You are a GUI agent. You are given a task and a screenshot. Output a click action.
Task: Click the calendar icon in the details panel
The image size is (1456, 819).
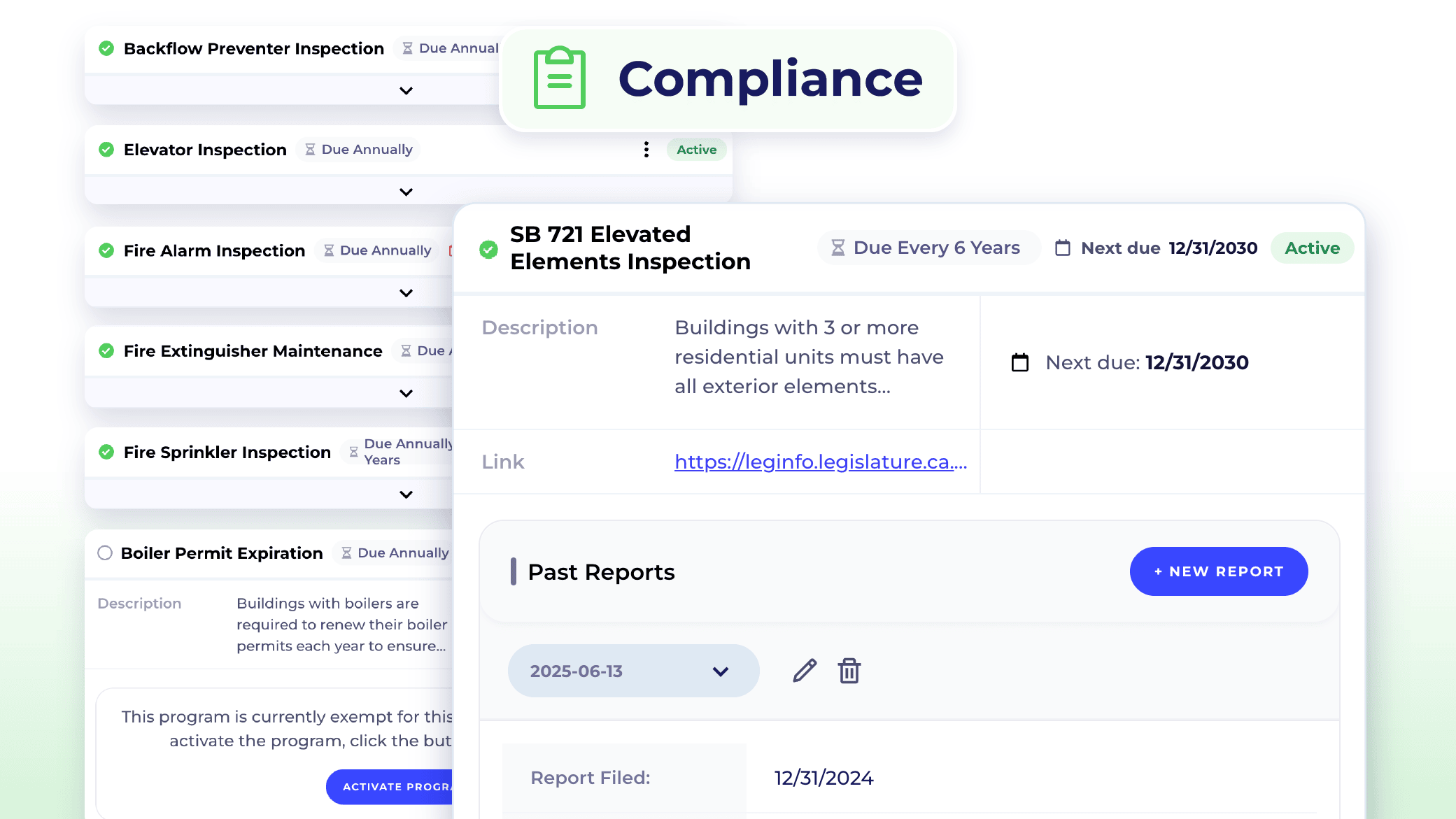pos(1019,362)
